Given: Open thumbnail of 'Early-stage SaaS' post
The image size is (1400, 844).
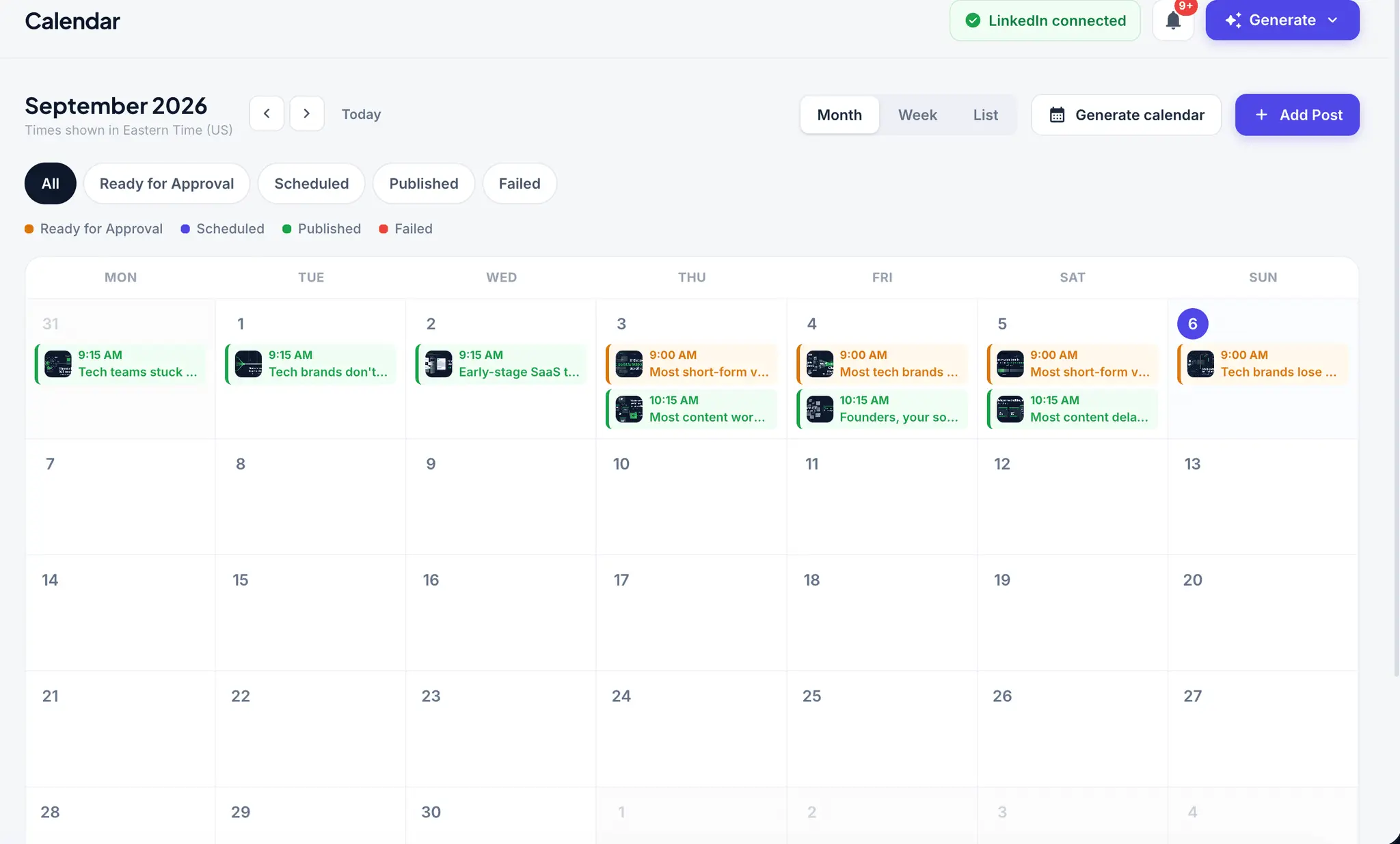Looking at the screenshot, I should (x=439, y=364).
